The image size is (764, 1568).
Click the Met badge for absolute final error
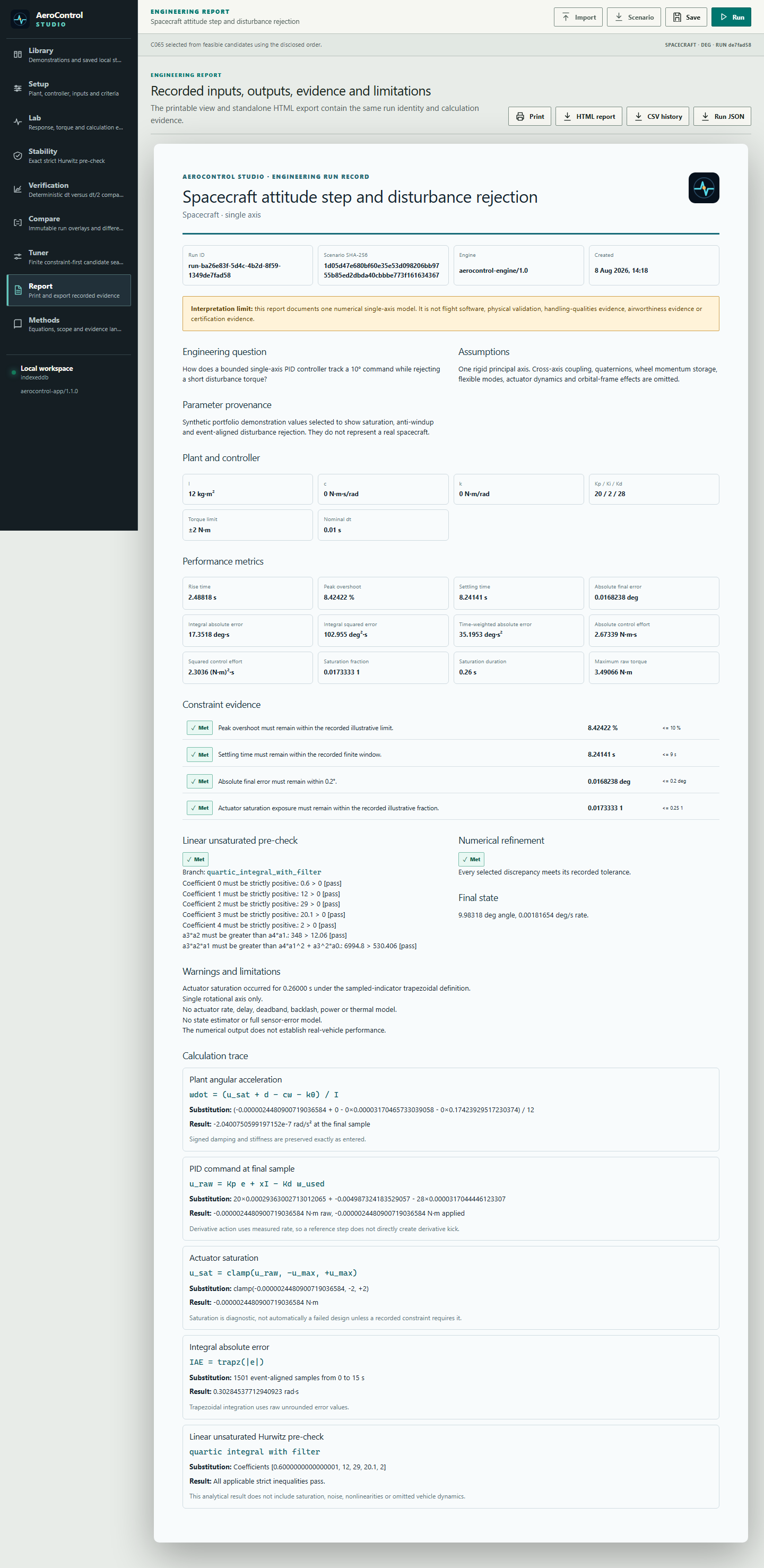pyautogui.click(x=199, y=782)
